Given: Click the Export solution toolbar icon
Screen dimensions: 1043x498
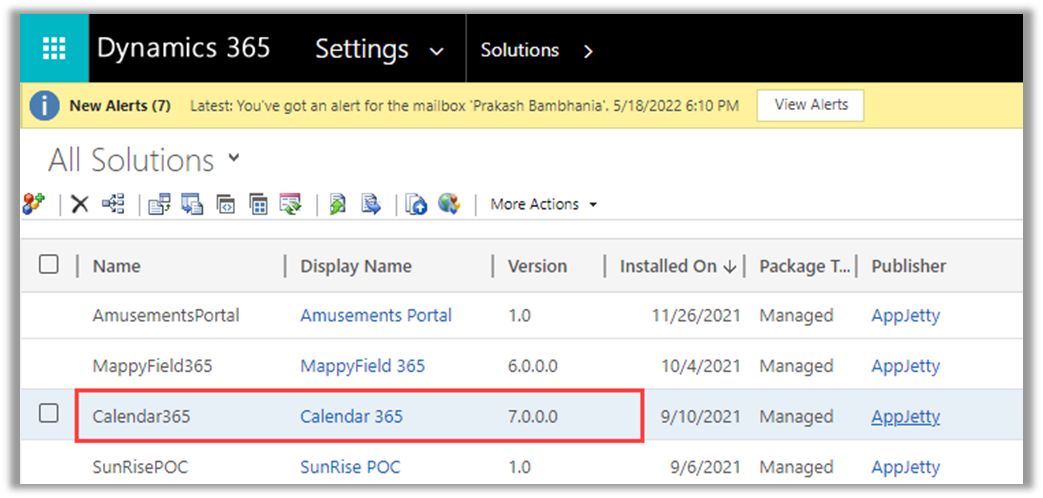Looking at the screenshot, I should (193, 204).
